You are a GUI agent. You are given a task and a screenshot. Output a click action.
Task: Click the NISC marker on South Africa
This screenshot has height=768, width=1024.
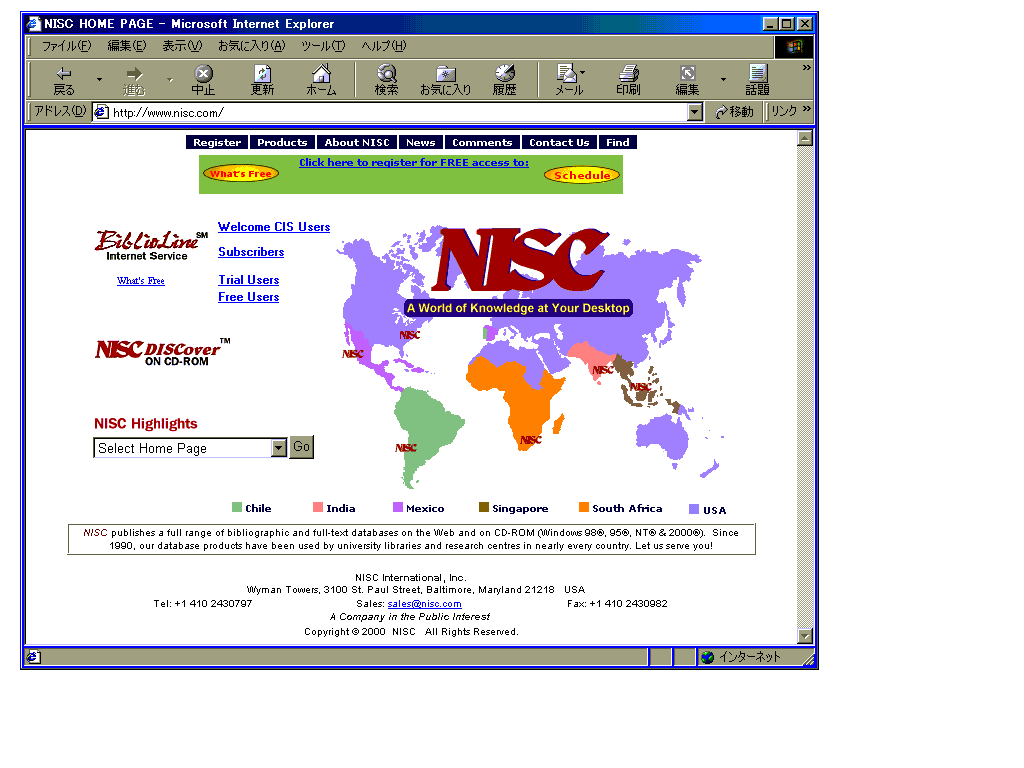point(531,440)
